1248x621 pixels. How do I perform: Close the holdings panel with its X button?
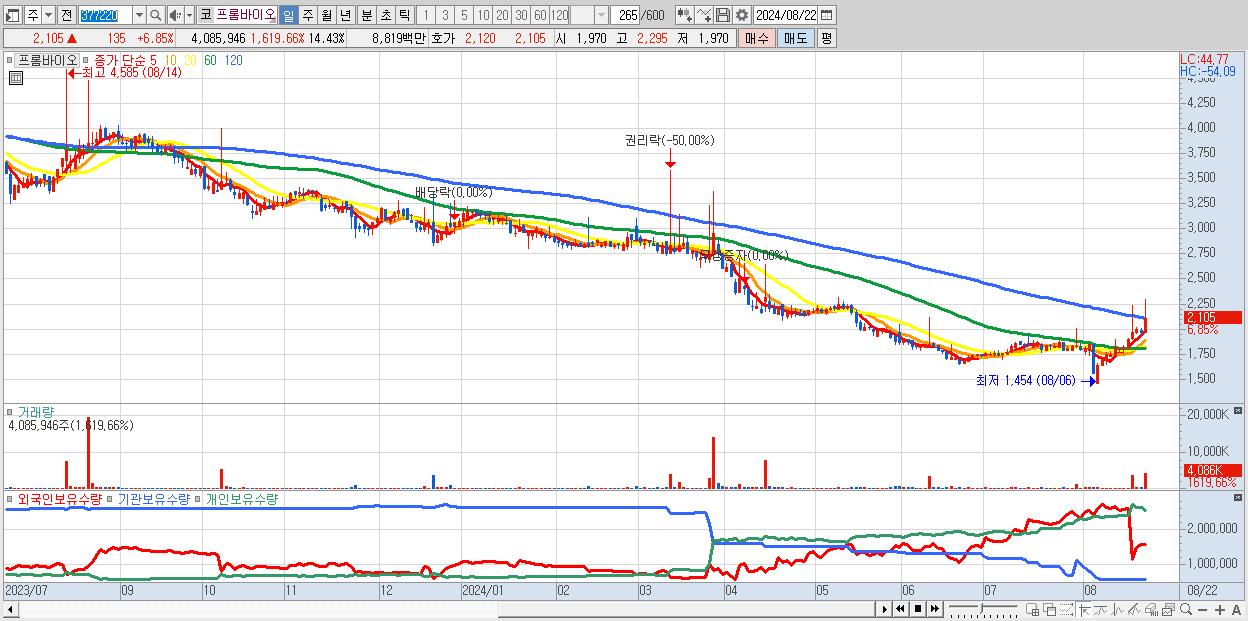point(1240,498)
